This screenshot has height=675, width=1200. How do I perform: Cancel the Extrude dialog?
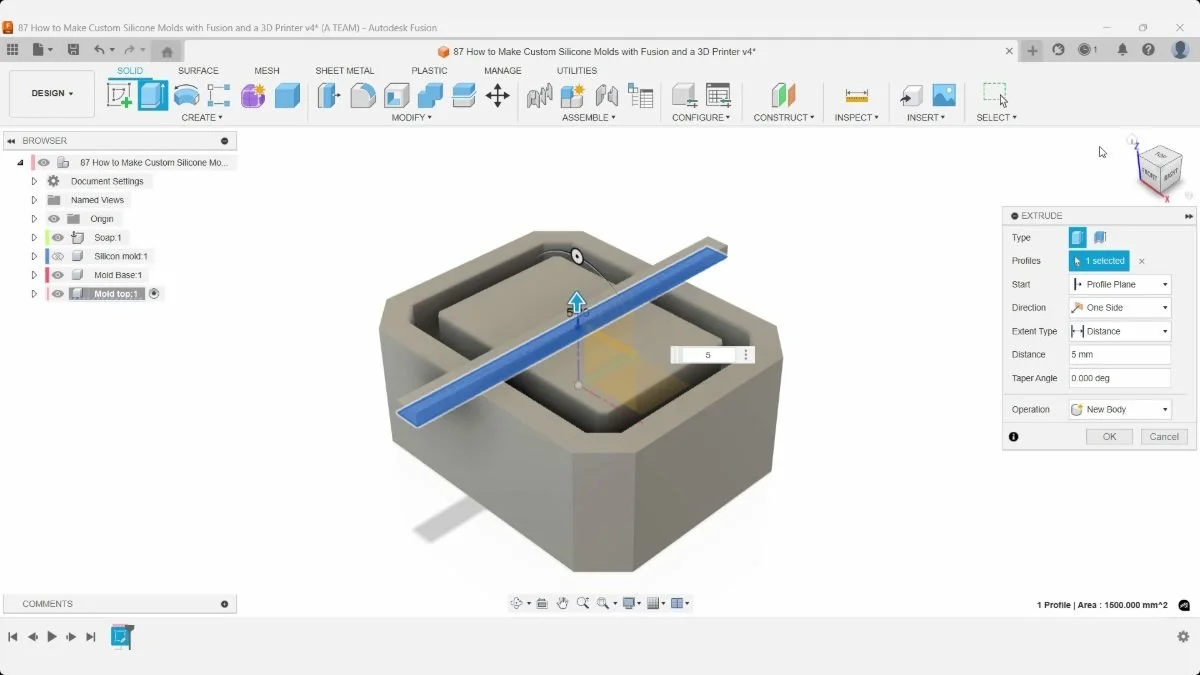coord(1164,437)
